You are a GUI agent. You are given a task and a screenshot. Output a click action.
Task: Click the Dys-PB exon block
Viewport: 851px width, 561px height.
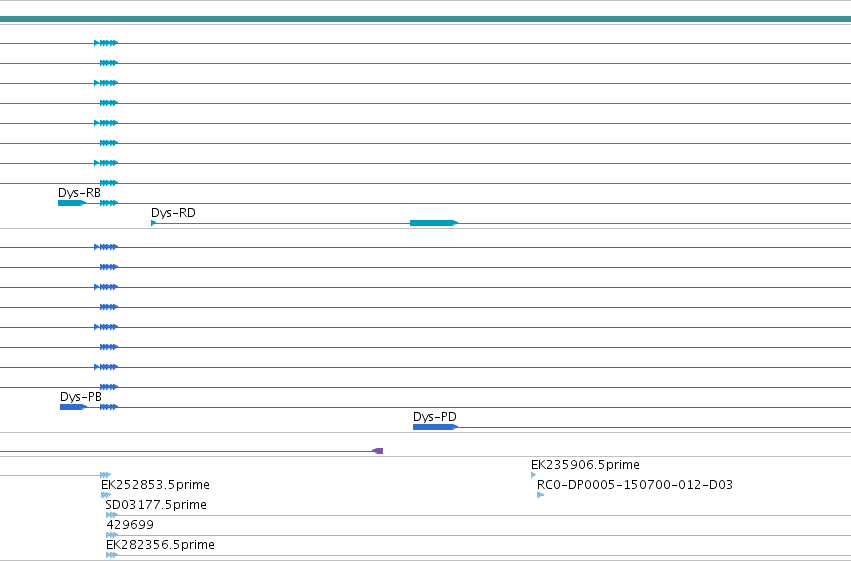[73, 407]
